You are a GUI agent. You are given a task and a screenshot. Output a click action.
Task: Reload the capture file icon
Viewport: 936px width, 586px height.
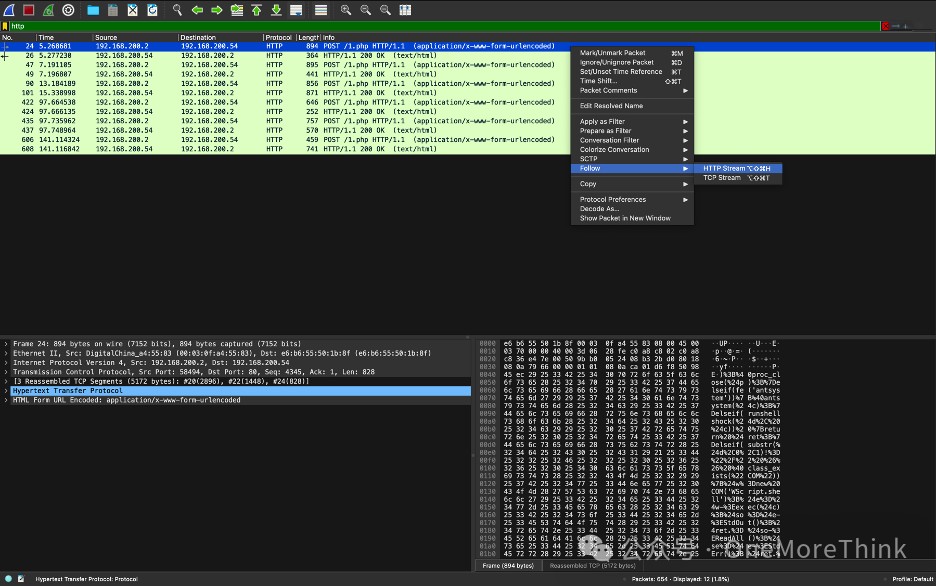(152, 10)
